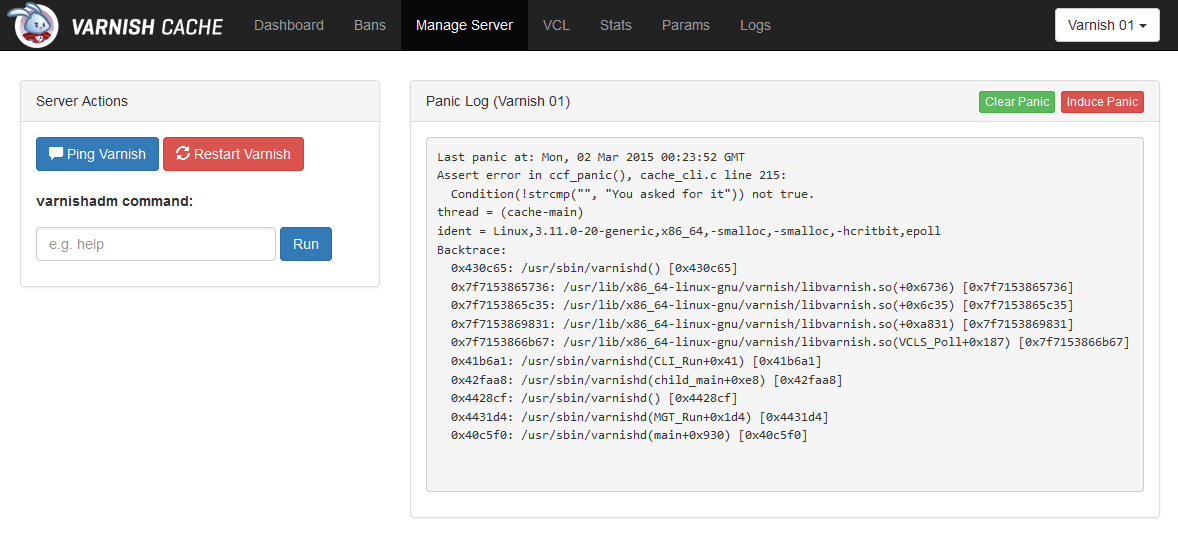The height and width of the screenshot is (553, 1178).
Task: Click the 0x430c65 backtrace line
Action: click(x=594, y=268)
